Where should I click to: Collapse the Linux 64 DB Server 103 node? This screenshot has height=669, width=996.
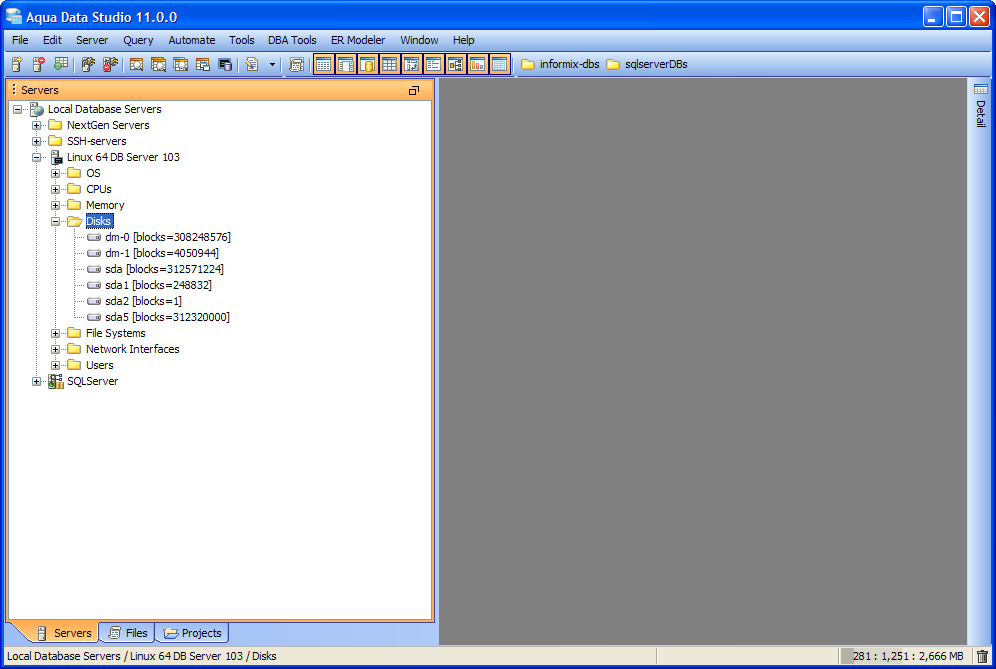tap(36, 157)
